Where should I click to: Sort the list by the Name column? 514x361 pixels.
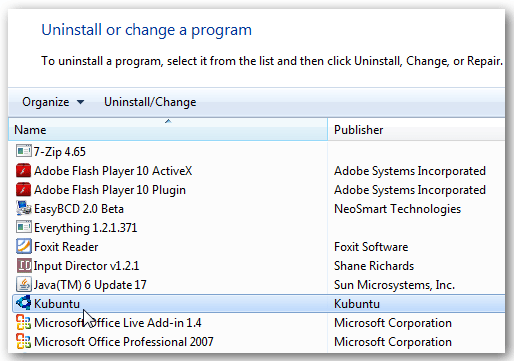pyautogui.click(x=168, y=129)
